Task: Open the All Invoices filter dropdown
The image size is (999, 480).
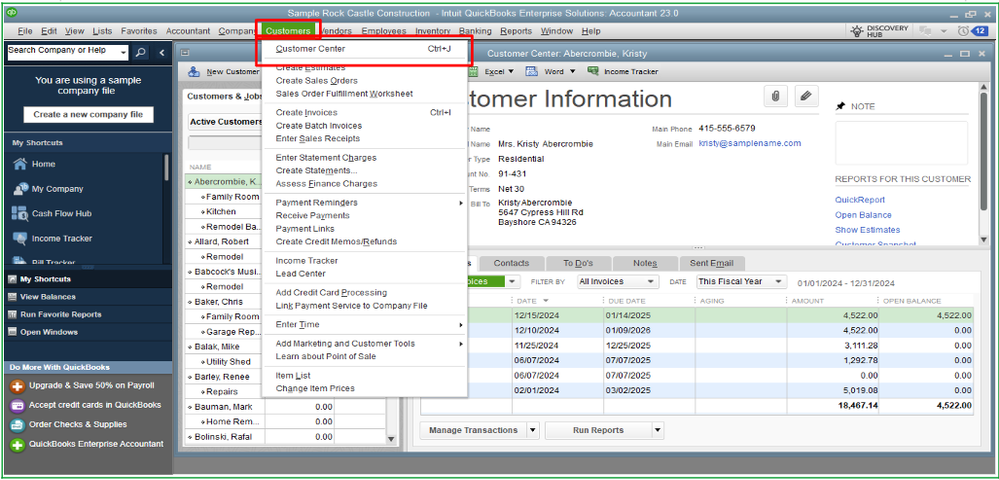Action: tap(617, 282)
